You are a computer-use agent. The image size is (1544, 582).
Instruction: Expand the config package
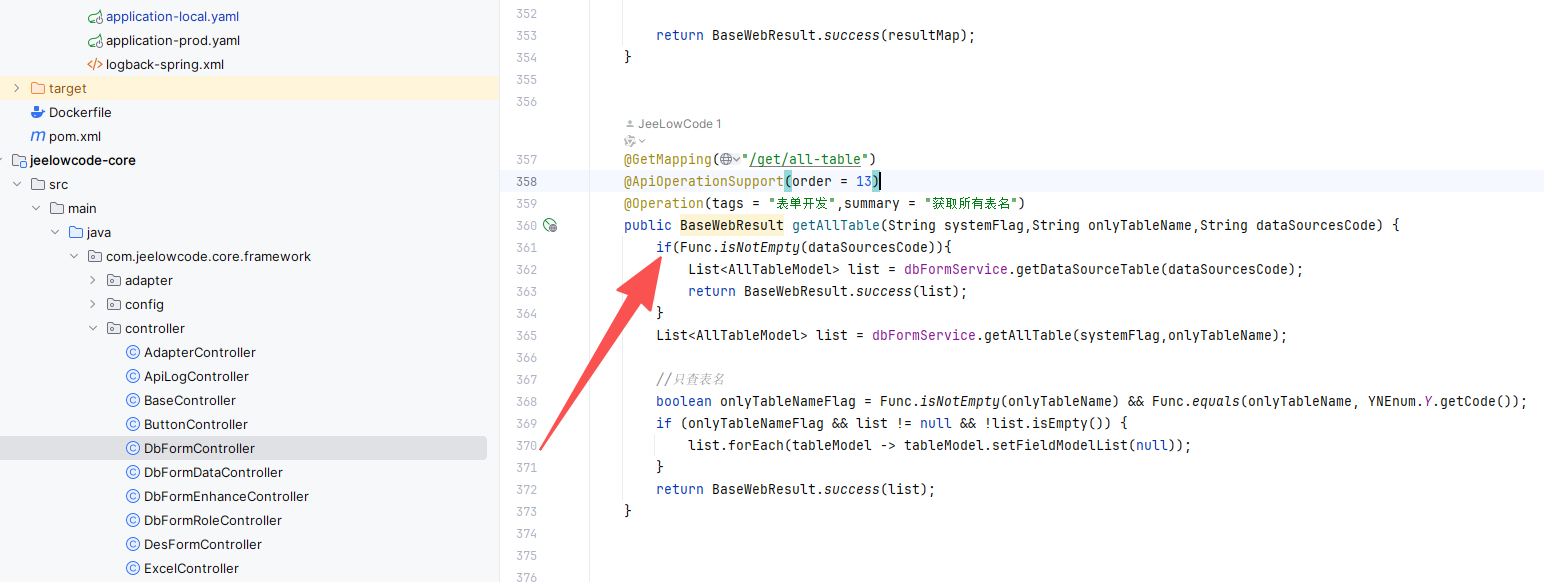pos(93,305)
